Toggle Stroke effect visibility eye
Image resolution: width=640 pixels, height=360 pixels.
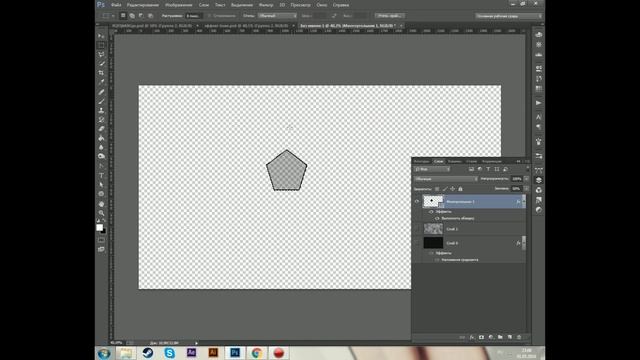click(437, 218)
